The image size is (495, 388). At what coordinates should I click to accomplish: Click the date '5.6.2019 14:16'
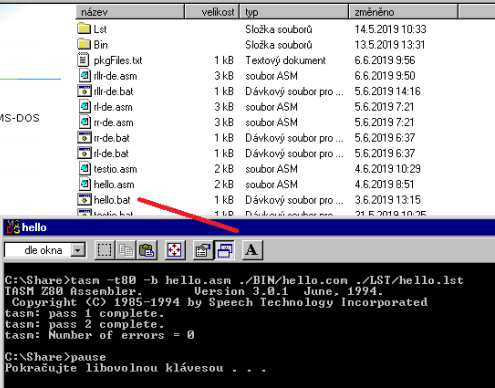[x=387, y=91]
